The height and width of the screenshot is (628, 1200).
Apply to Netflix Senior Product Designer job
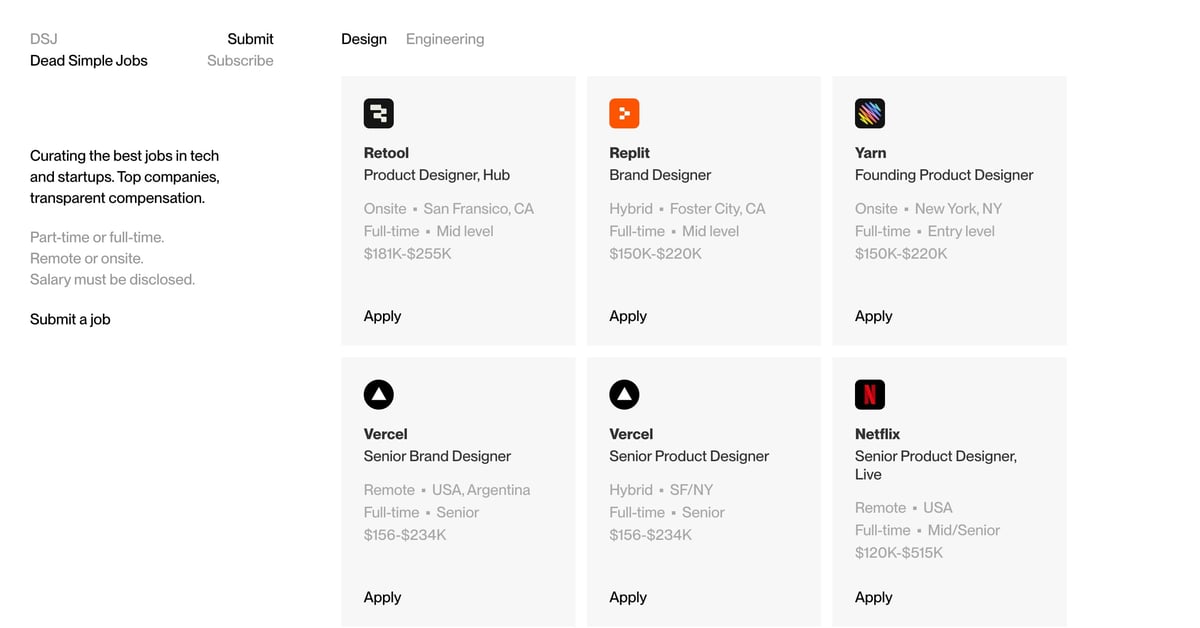click(873, 597)
